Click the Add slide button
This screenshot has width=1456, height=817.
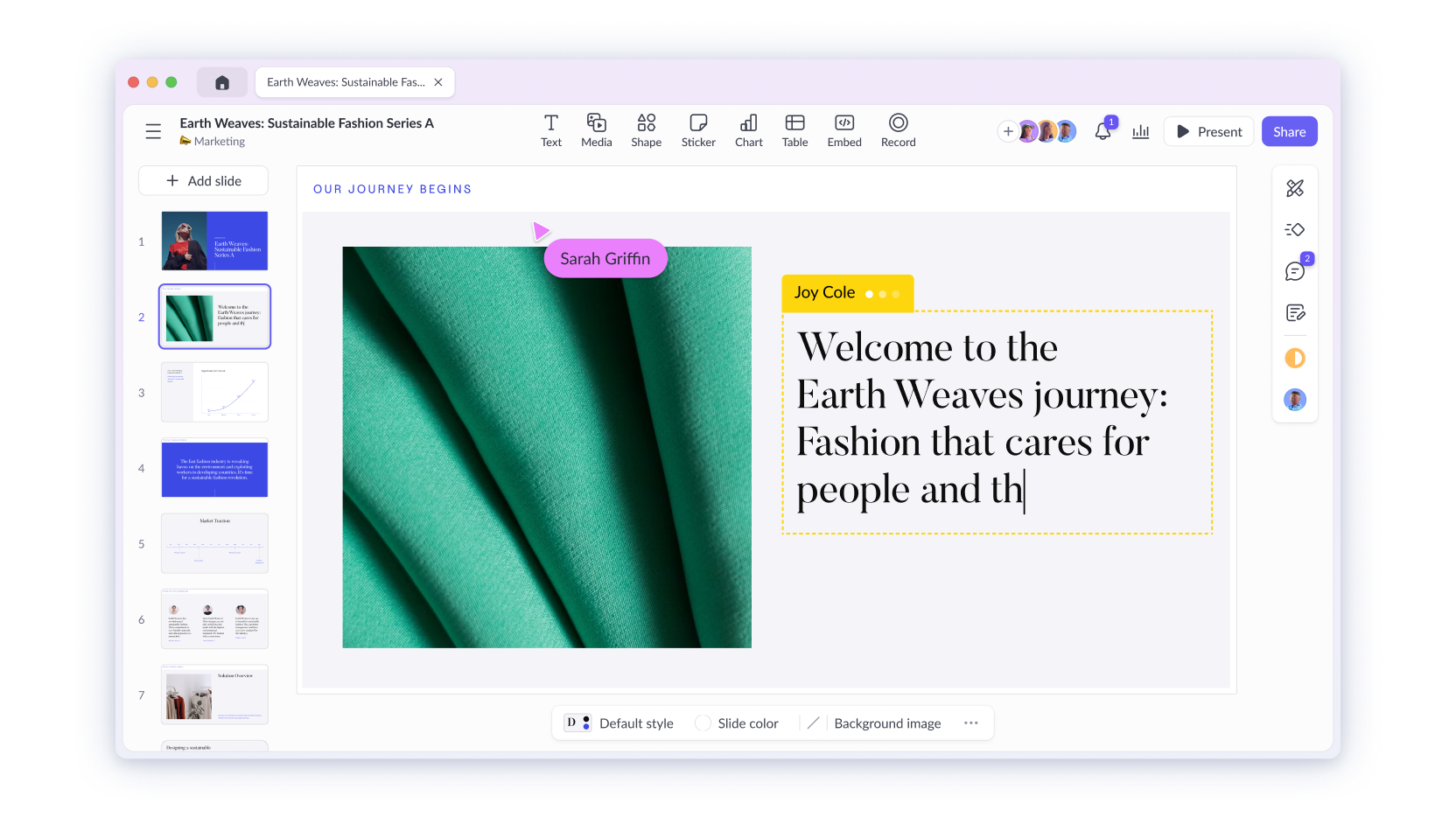204,181
